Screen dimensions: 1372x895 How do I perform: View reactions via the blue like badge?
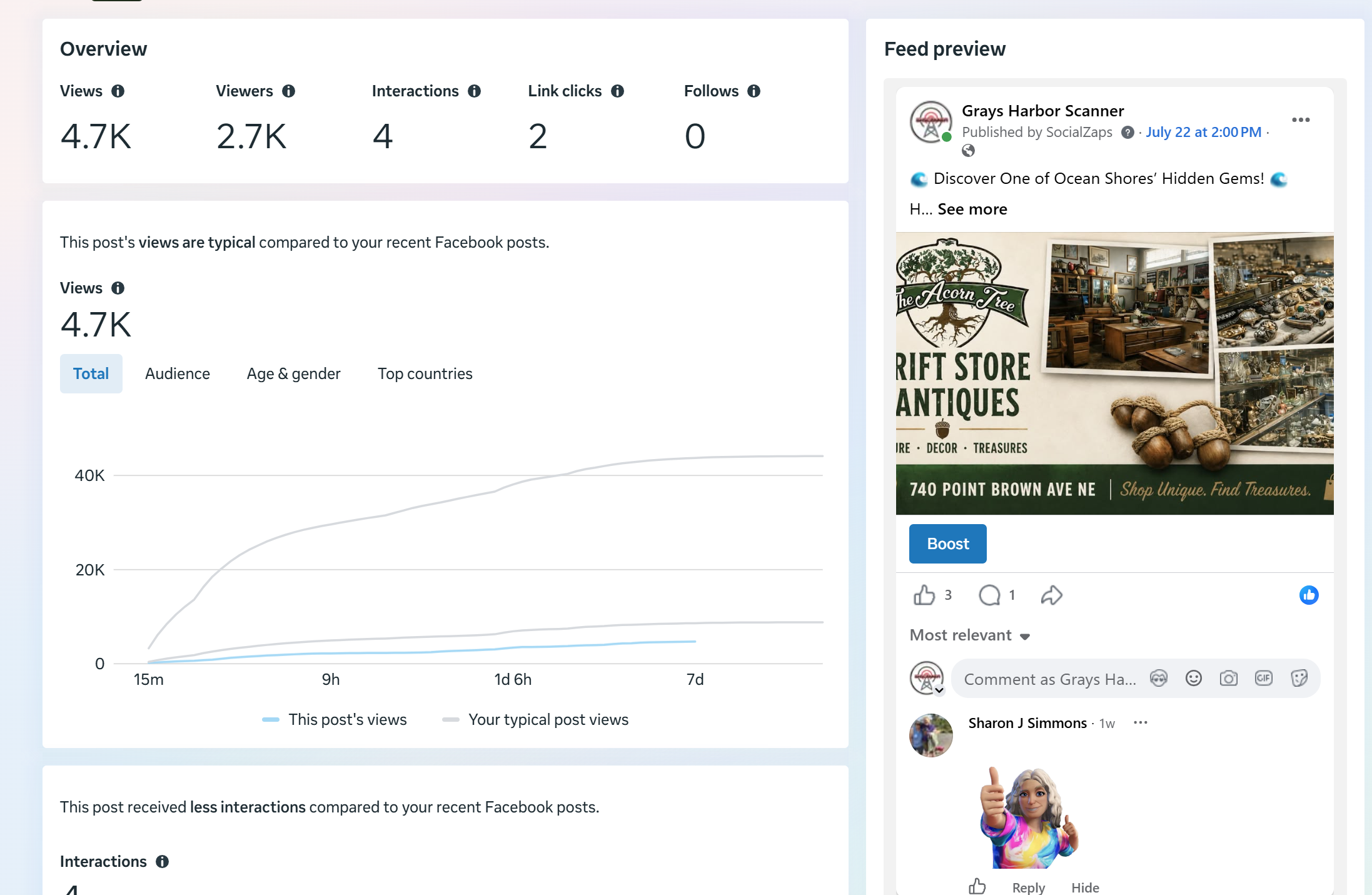click(1309, 595)
